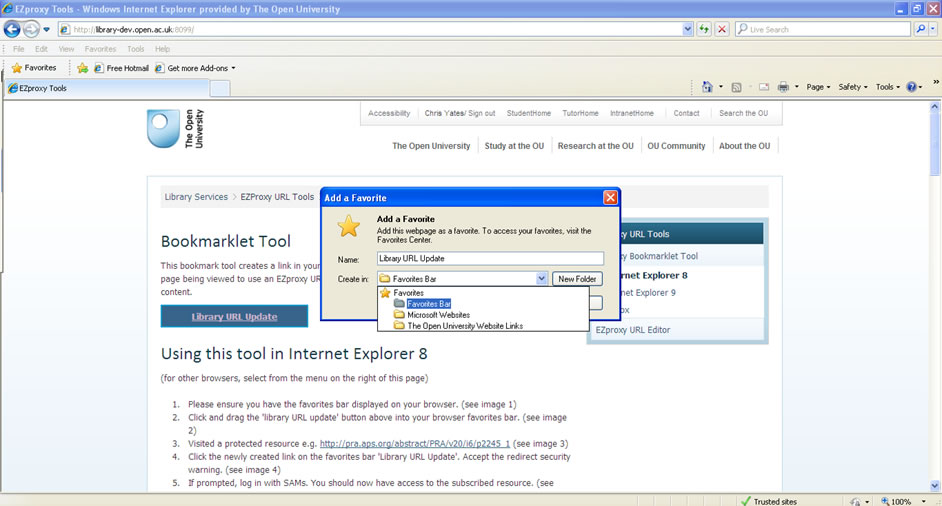Open the Free Hotmail favorites link

click(121, 68)
